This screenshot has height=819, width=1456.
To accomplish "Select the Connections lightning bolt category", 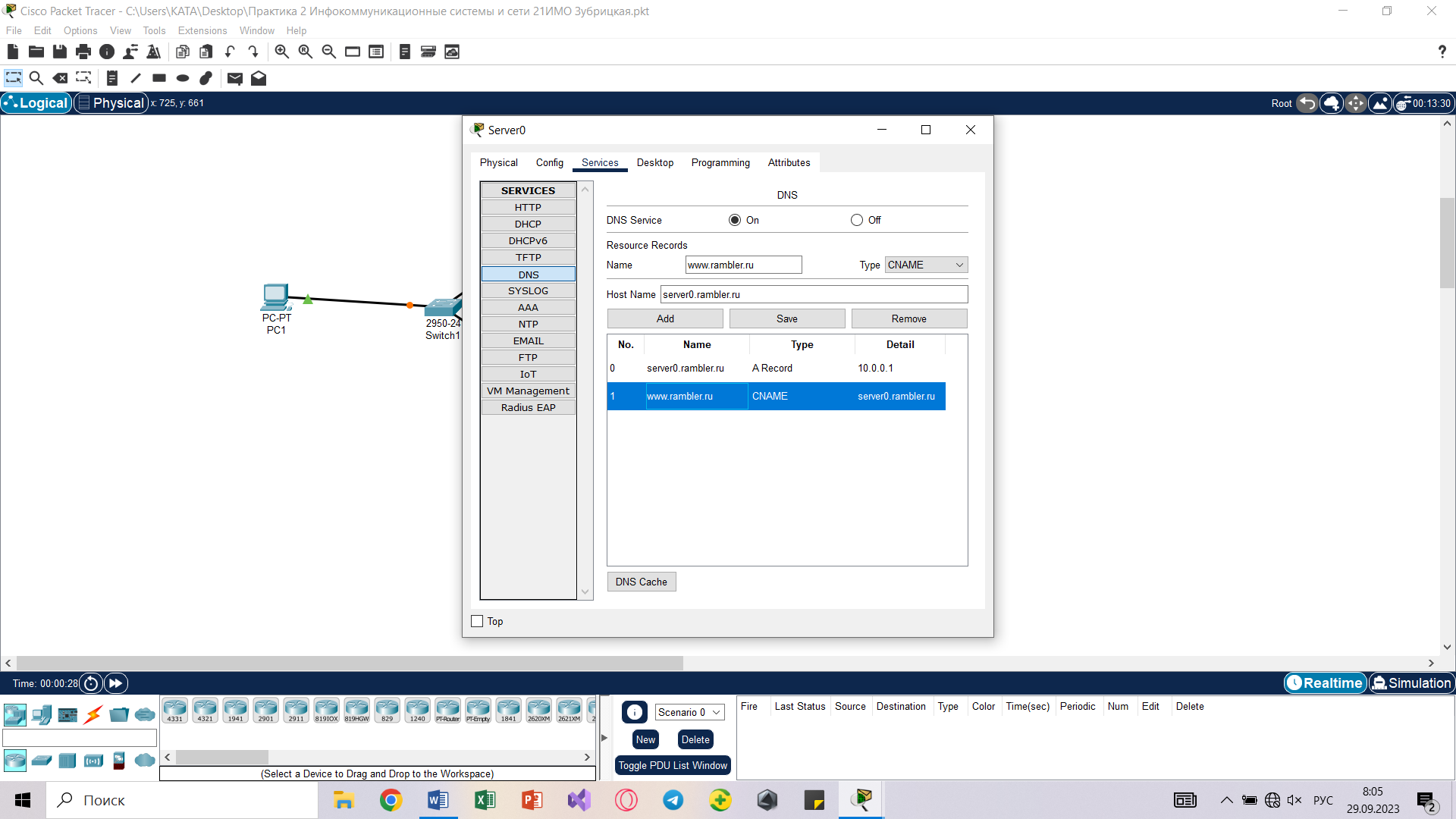I will (x=93, y=714).
